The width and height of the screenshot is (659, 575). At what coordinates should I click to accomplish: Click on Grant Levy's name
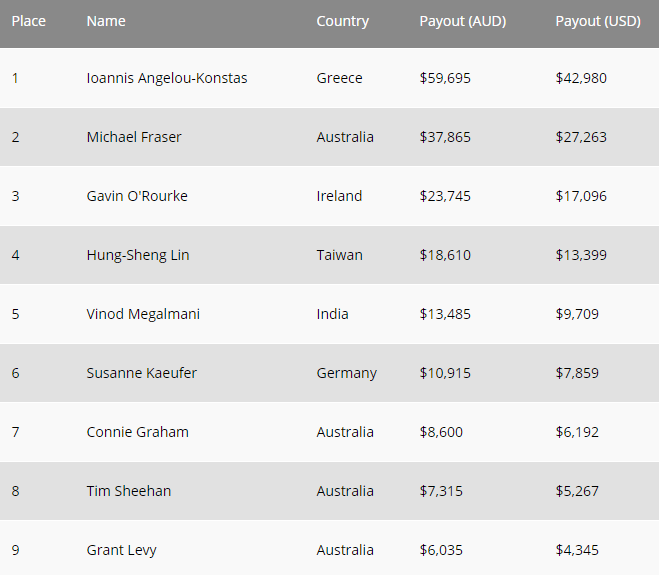coord(122,550)
